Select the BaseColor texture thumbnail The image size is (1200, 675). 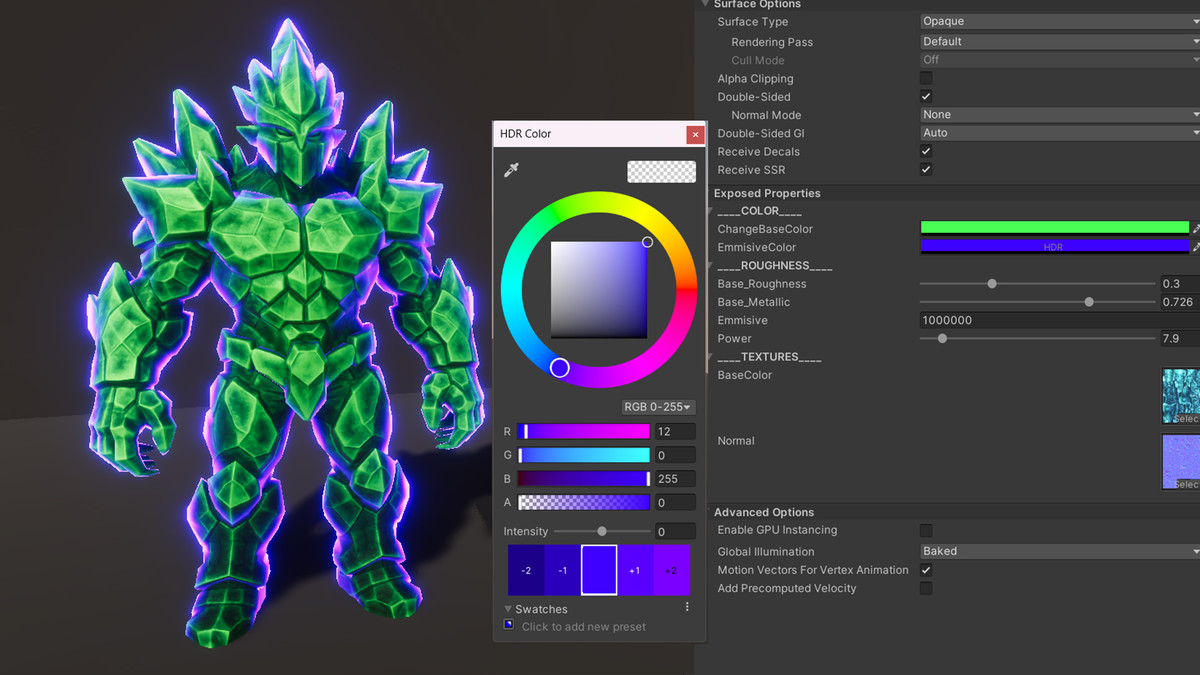point(1181,396)
